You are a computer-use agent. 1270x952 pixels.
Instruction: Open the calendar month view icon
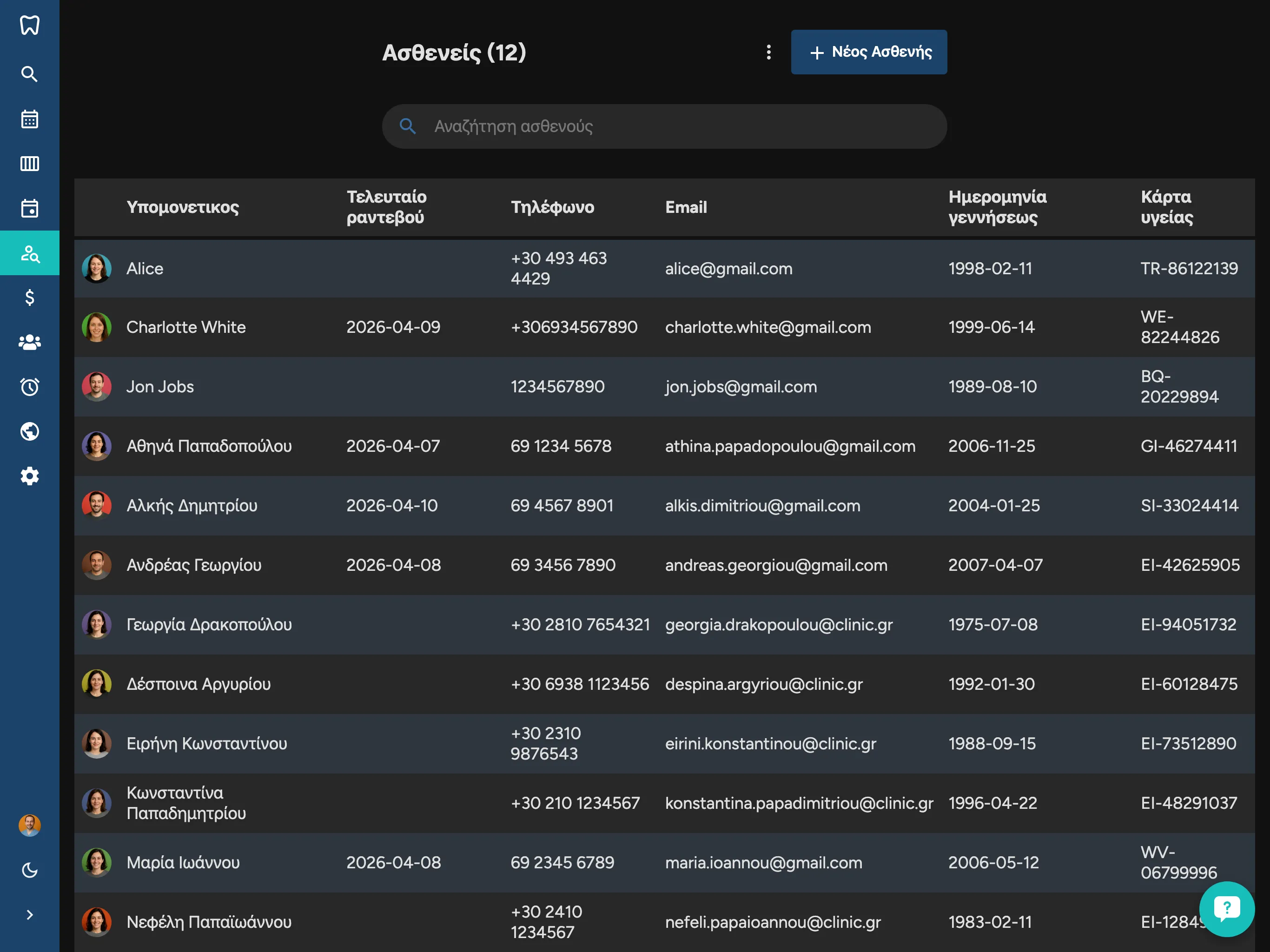(x=29, y=119)
